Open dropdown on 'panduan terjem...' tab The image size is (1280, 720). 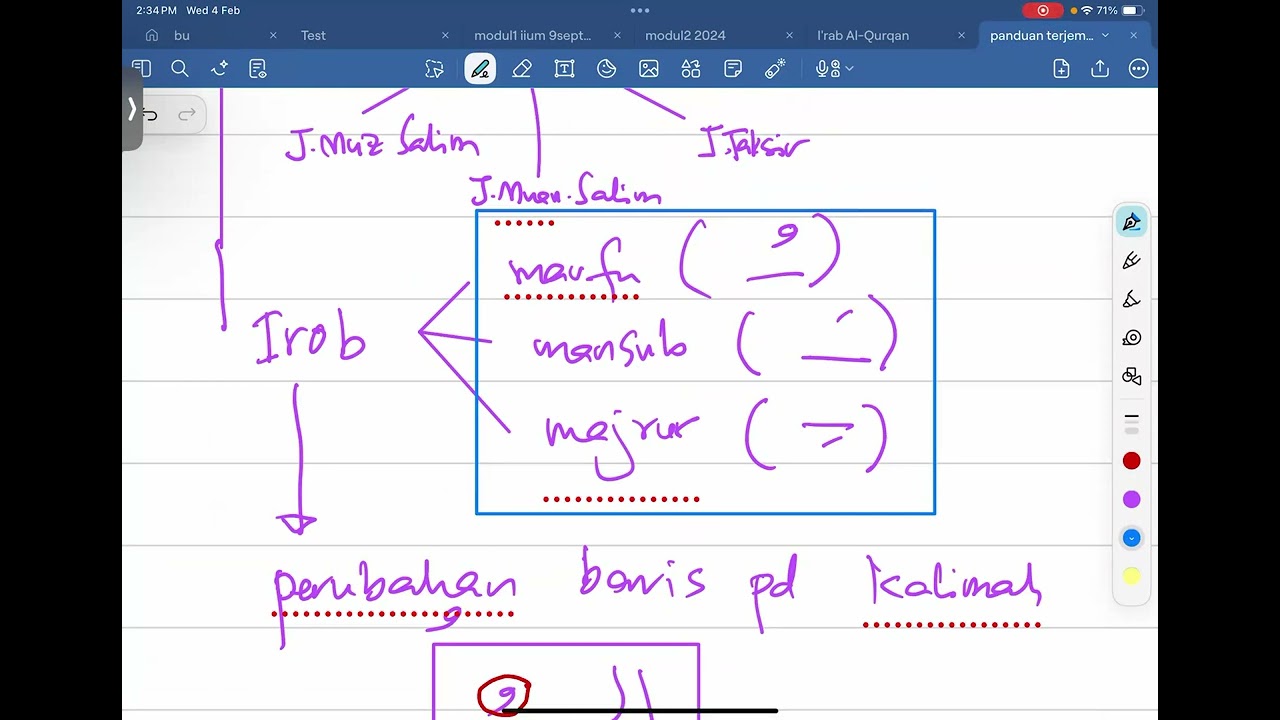pos(1105,35)
